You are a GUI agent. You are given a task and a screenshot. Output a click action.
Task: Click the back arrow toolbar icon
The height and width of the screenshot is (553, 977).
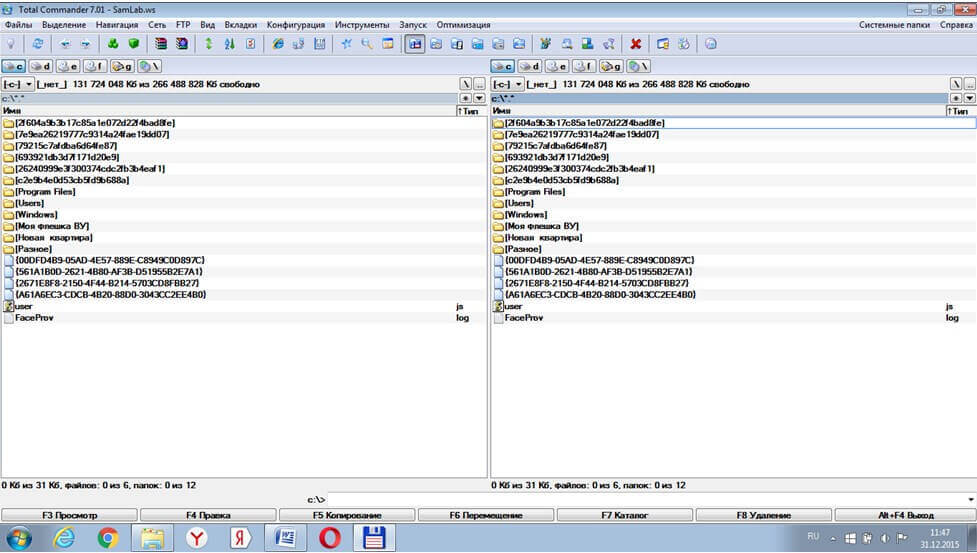pyautogui.click(x=65, y=44)
